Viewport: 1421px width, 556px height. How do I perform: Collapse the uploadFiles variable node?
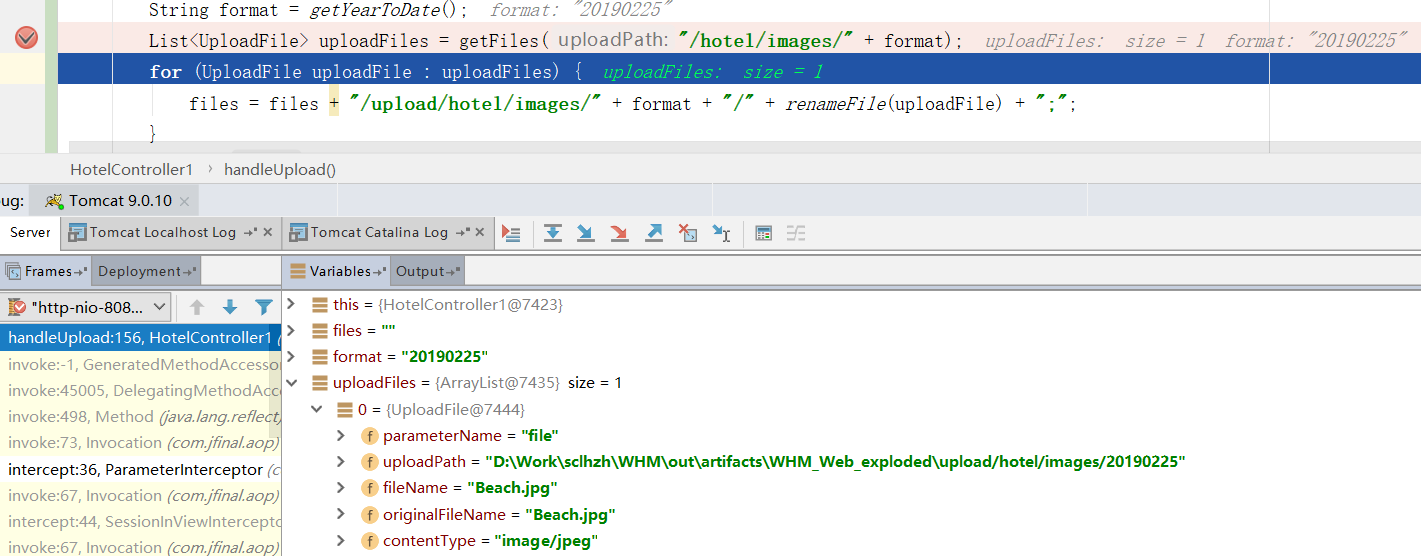[291, 383]
